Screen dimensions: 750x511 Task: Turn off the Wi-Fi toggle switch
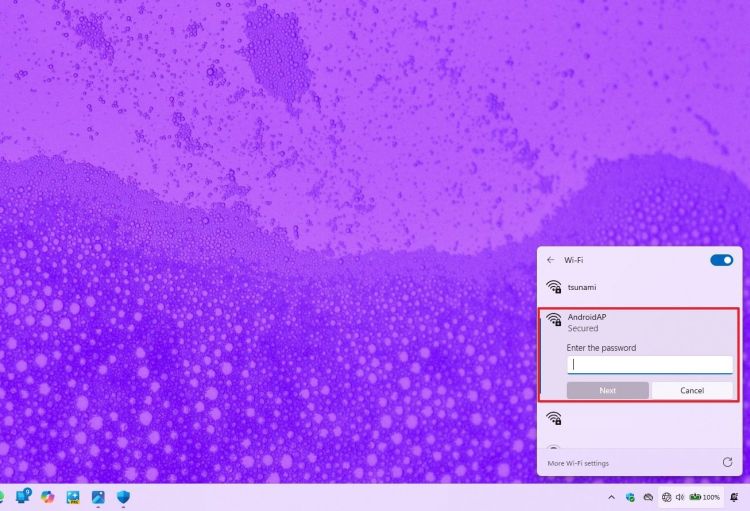(x=721, y=260)
